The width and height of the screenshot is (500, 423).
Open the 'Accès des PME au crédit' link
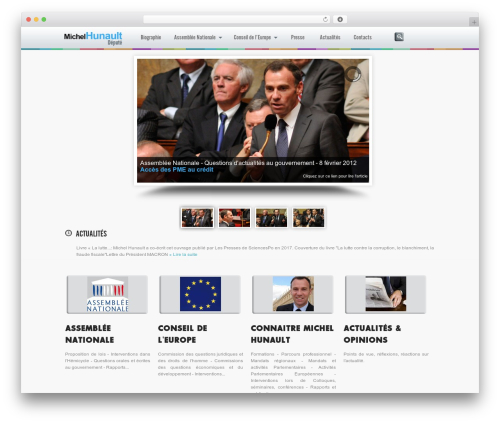tap(177, 170)
